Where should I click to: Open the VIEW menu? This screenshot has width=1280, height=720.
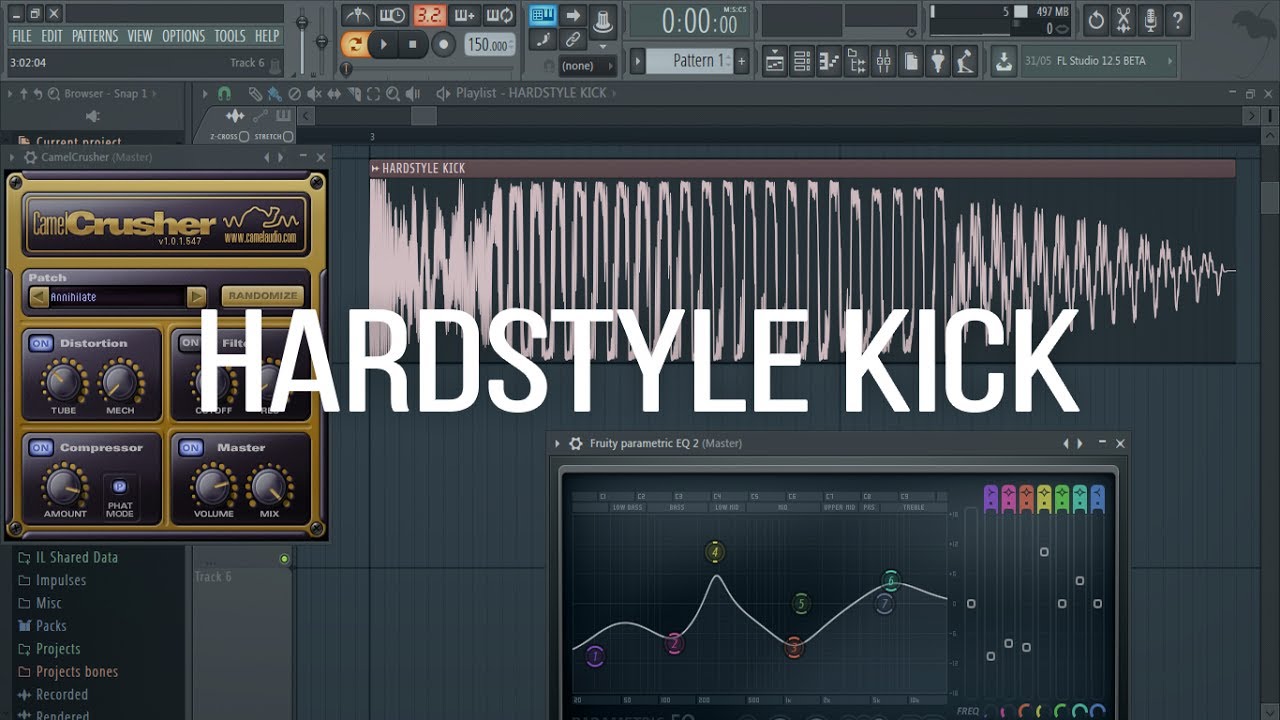point(140,36)
